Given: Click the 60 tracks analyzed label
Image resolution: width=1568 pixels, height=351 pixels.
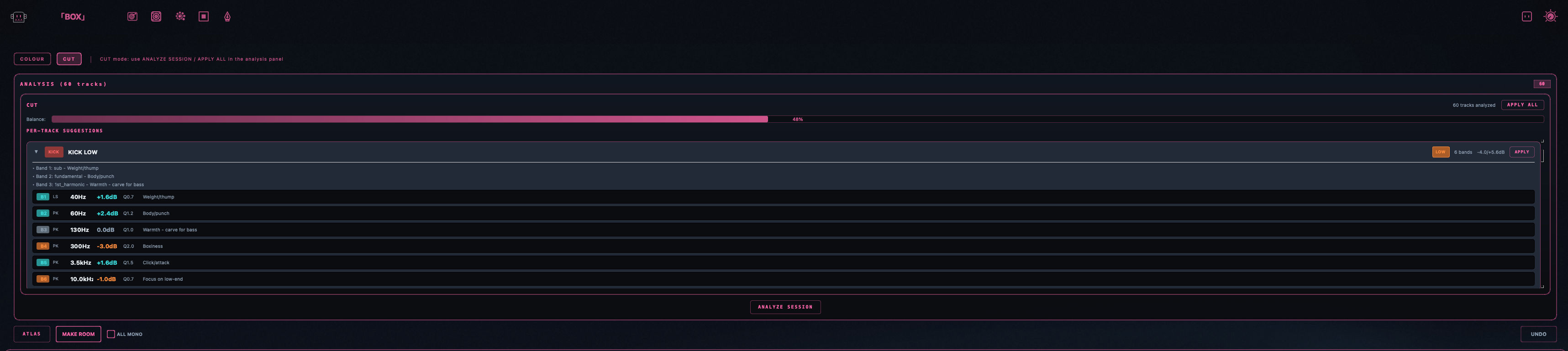Looking at the screenshot, I should pyautogui.click(x=1473, y=105).
